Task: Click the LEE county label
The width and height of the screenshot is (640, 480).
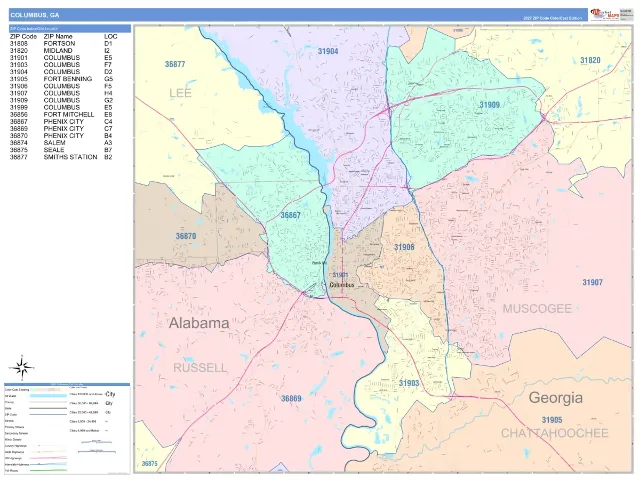Action: tap(180, 93)
